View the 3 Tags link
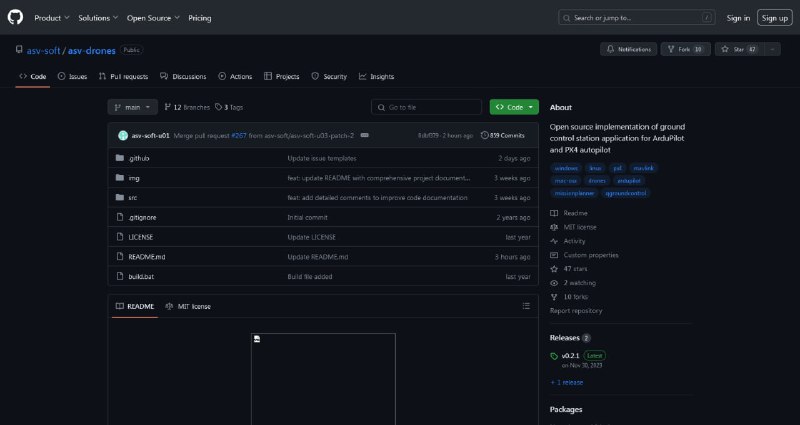The width and height of the screenshot is (800, 425). point(229,107)
